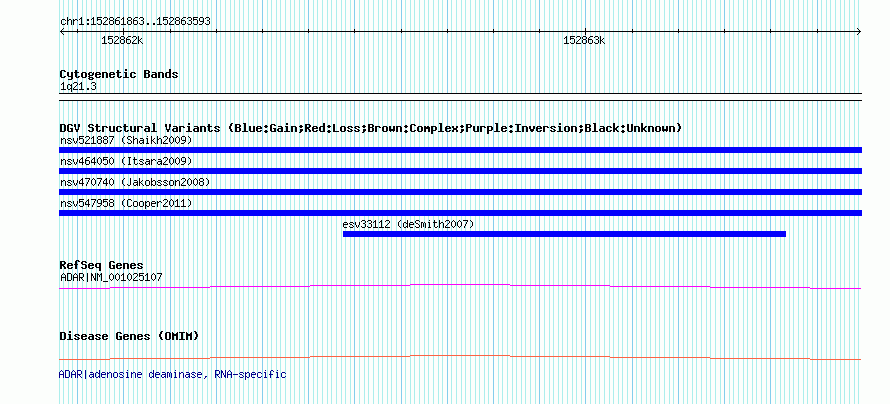
Task: Click the pink ADAR RefSeq gene line
Action: tap(460, 287)
